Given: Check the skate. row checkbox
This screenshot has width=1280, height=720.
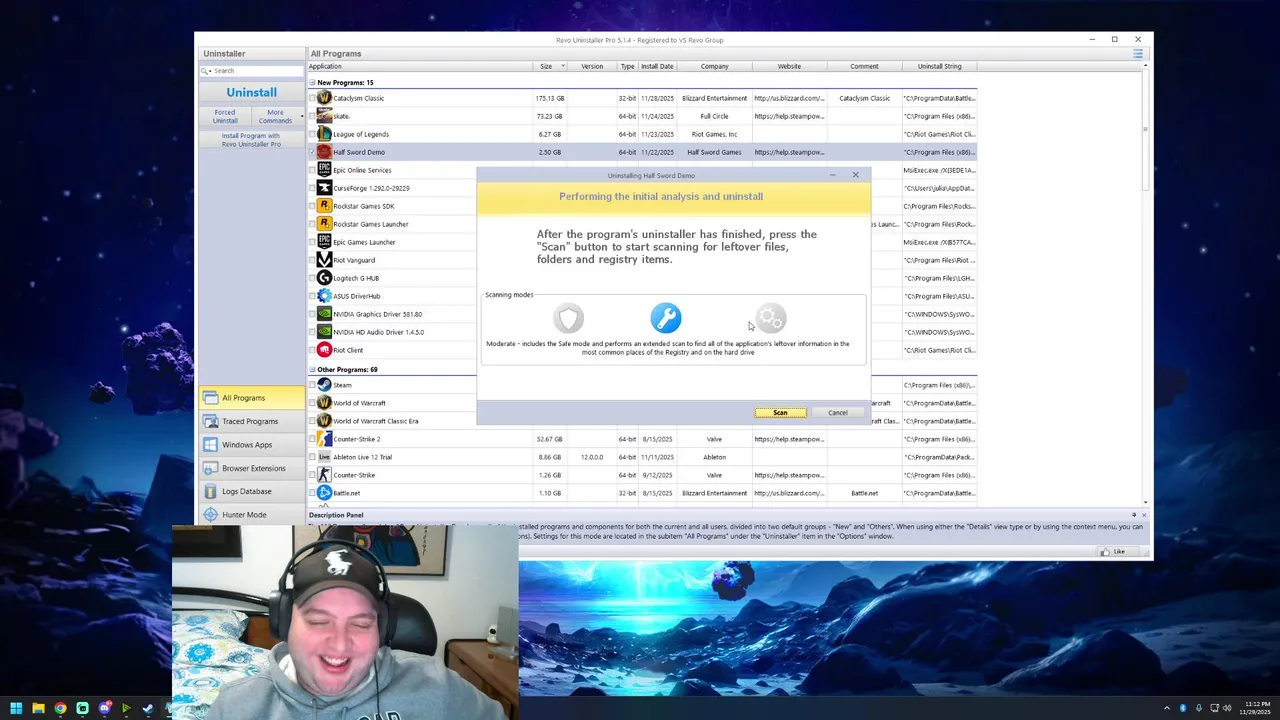Looking at the screenshot, I should click(x=312, y=116).
